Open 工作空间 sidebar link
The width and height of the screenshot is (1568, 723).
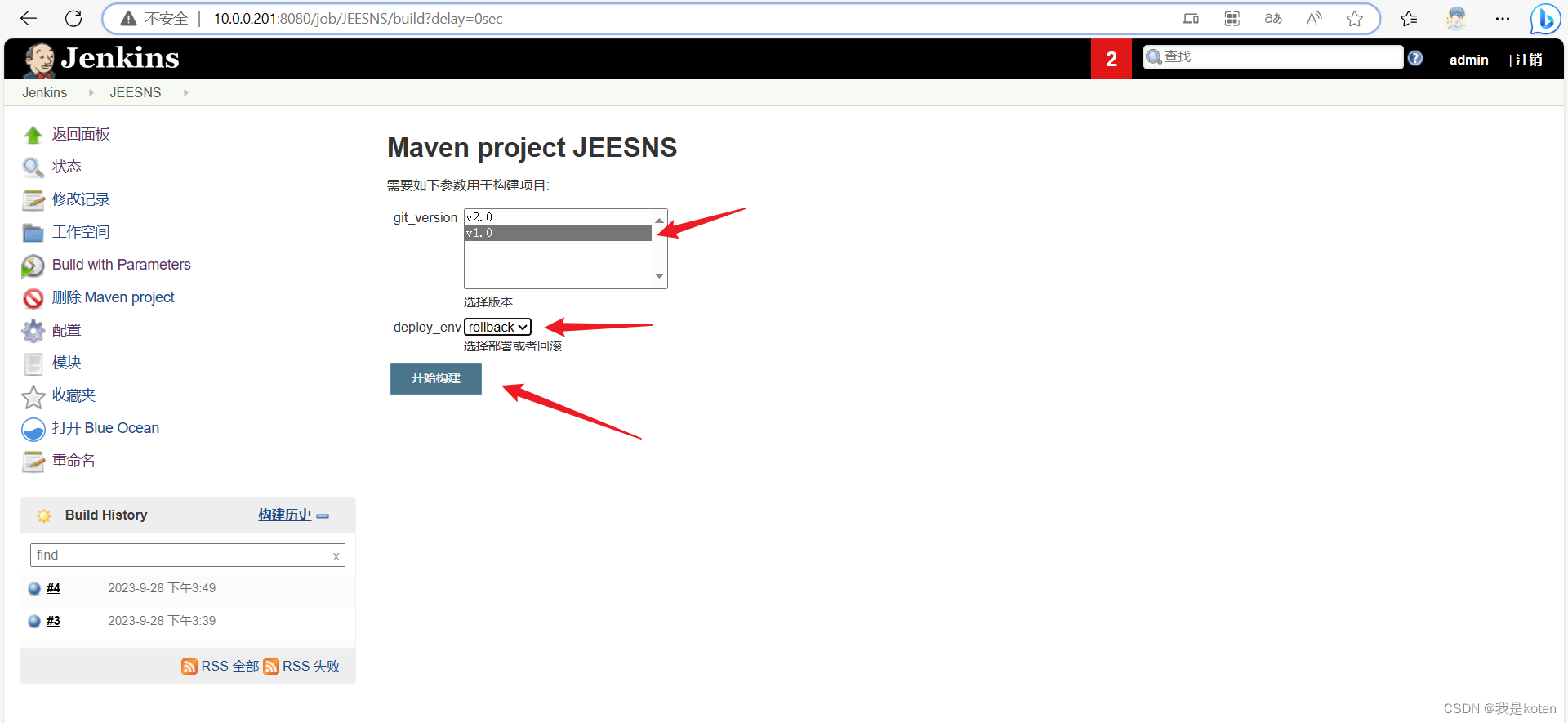(x=81, y=232)
